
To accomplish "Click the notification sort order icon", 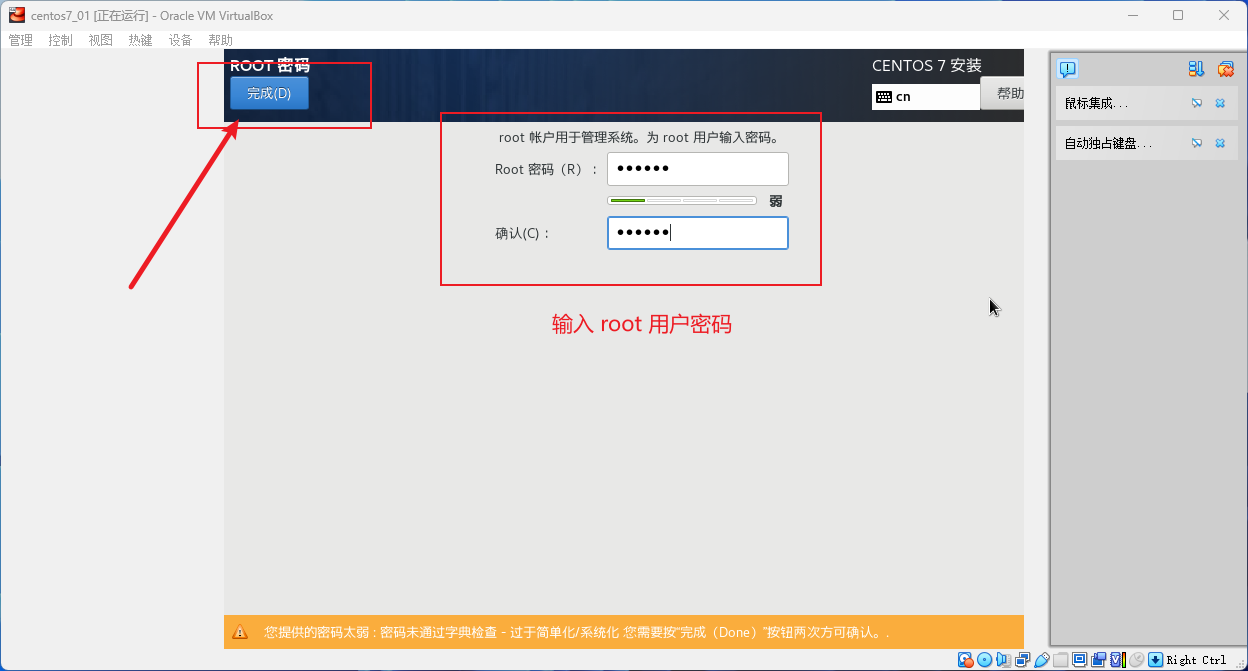I will click(x=1196, y=69).
